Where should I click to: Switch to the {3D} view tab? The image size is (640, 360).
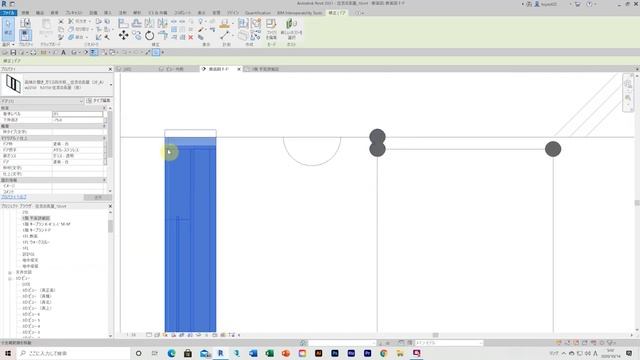(127, 69)
